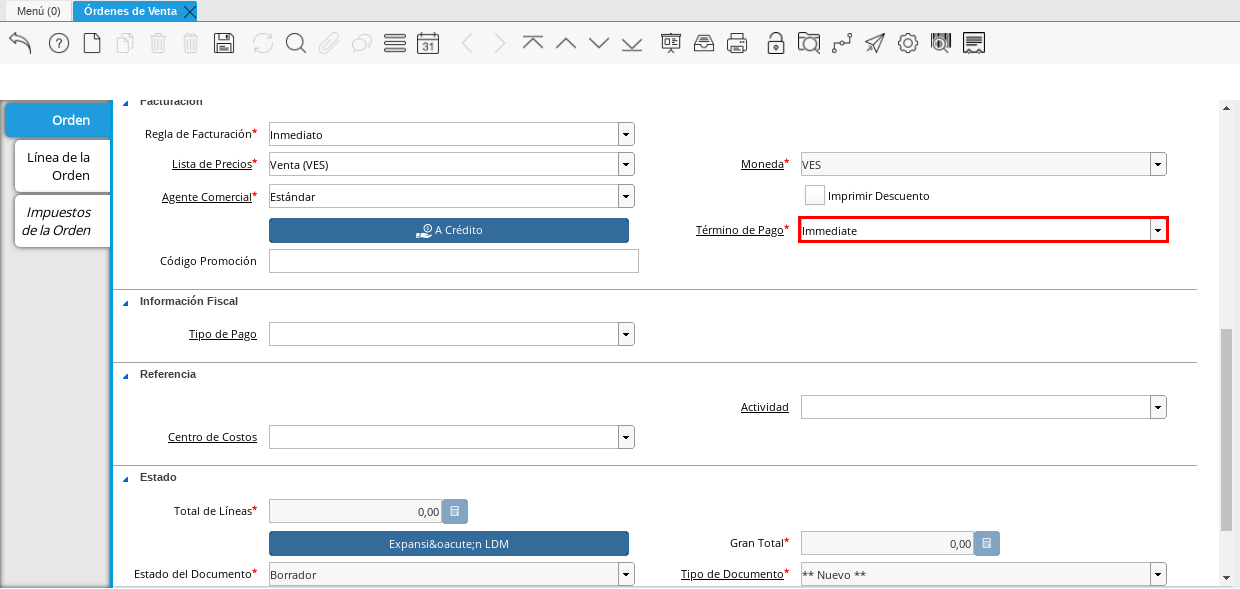Collapse the Información Fiscal section

point(126,302)
